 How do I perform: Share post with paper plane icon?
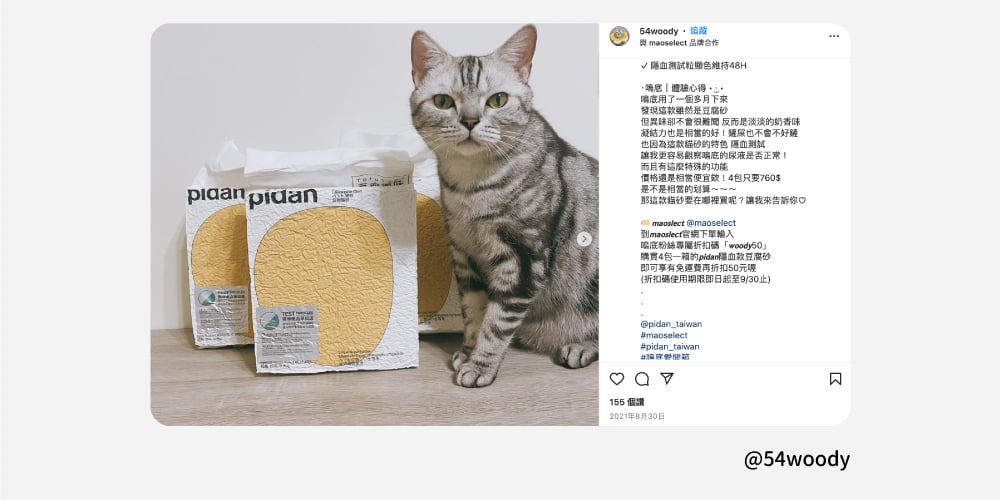tap(666, 379)
